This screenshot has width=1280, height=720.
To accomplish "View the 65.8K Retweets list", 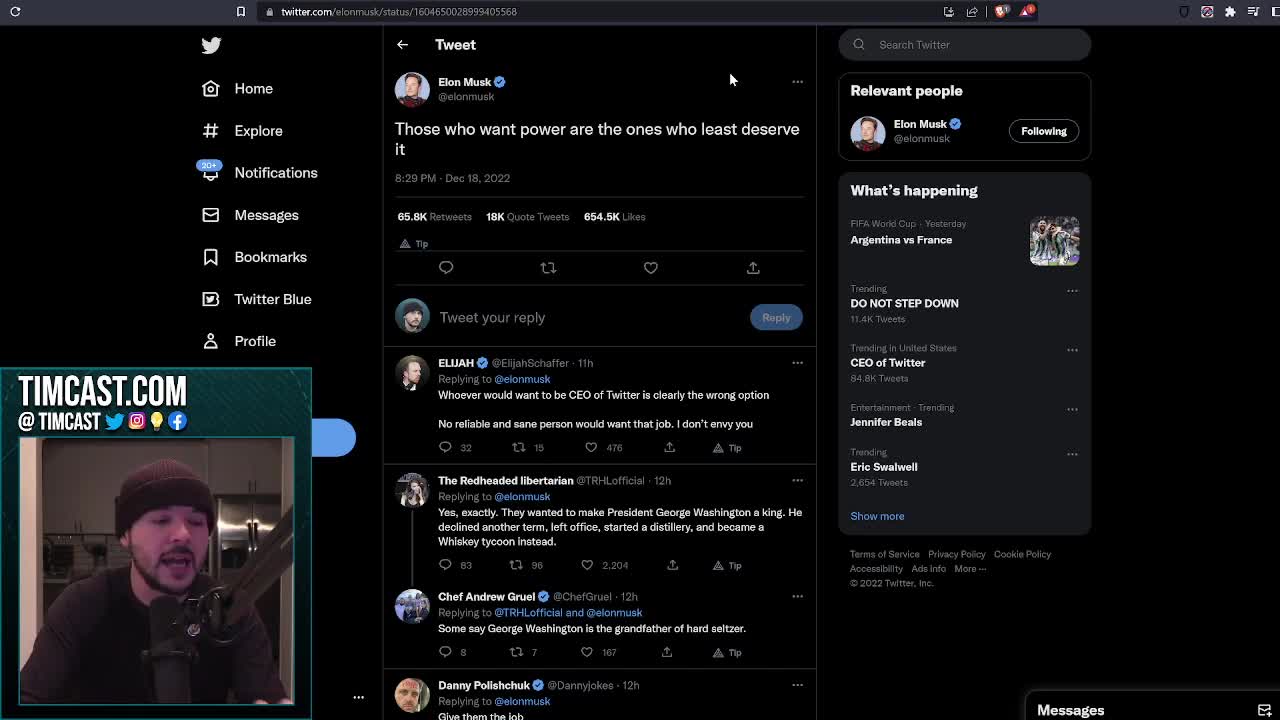I will coord(434,217).
